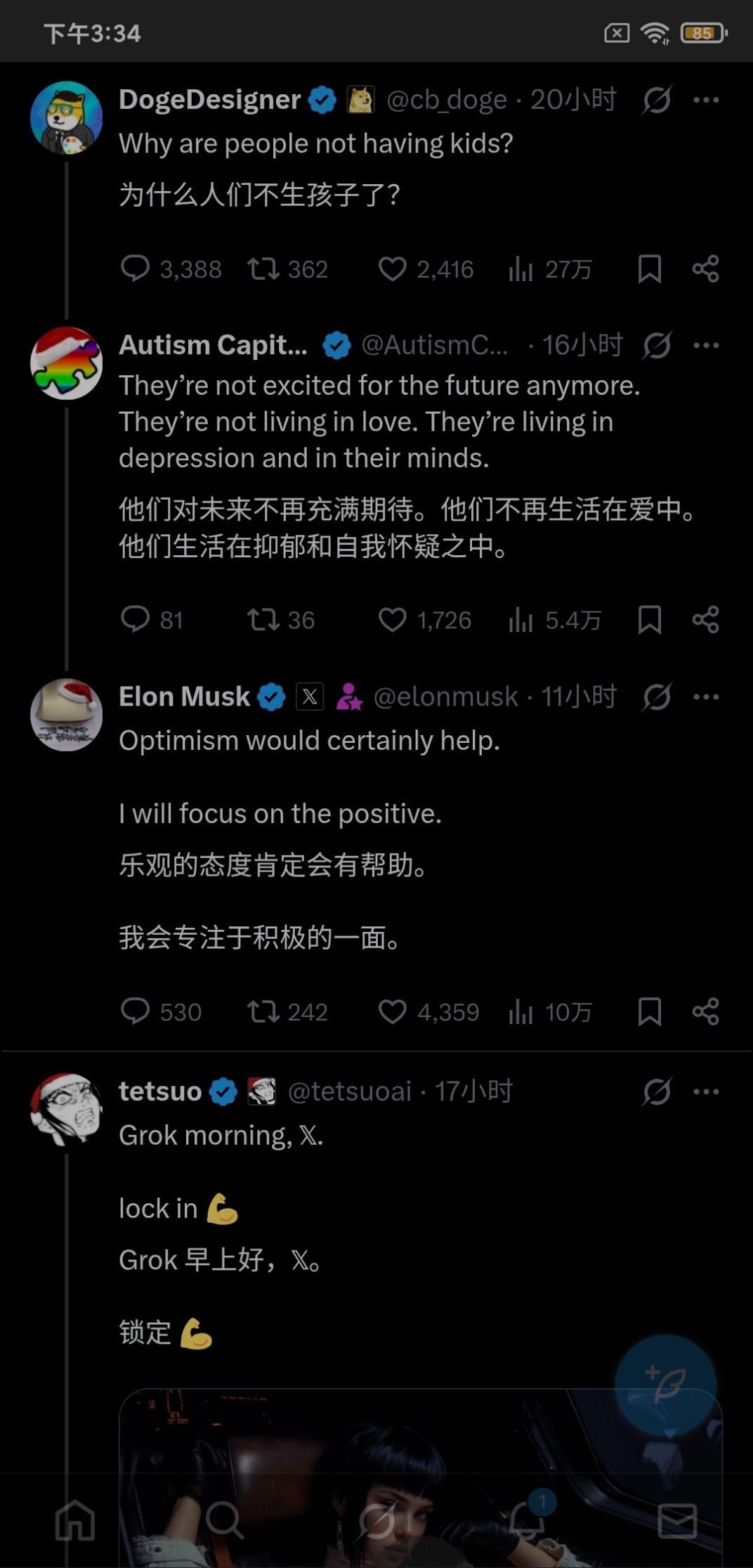
Task: Retweet the Autism Capital post
Action: pos(263,620)
